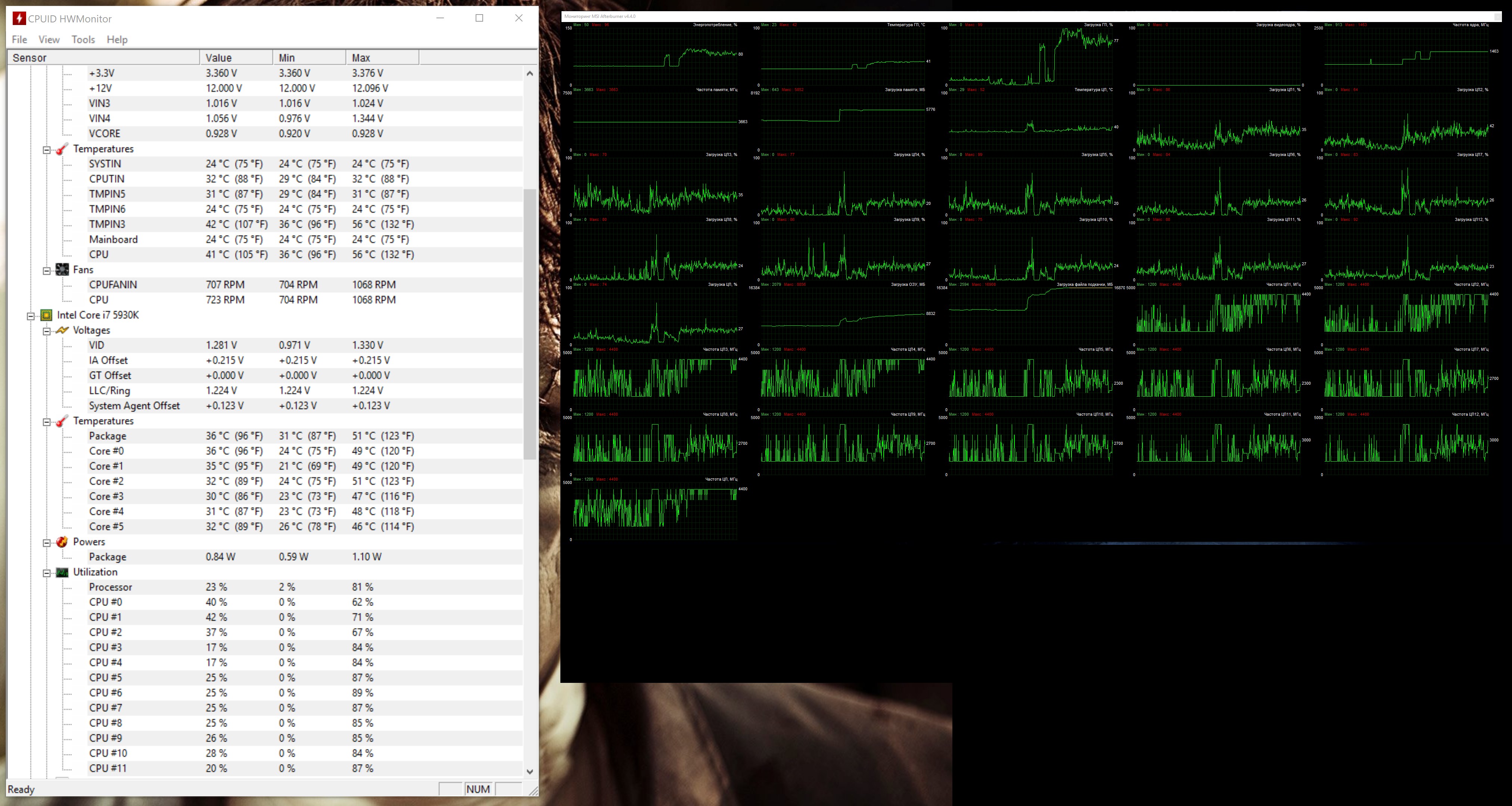
Task: Click the scroll down arrow in sensor list
Action: pos(529,771)
